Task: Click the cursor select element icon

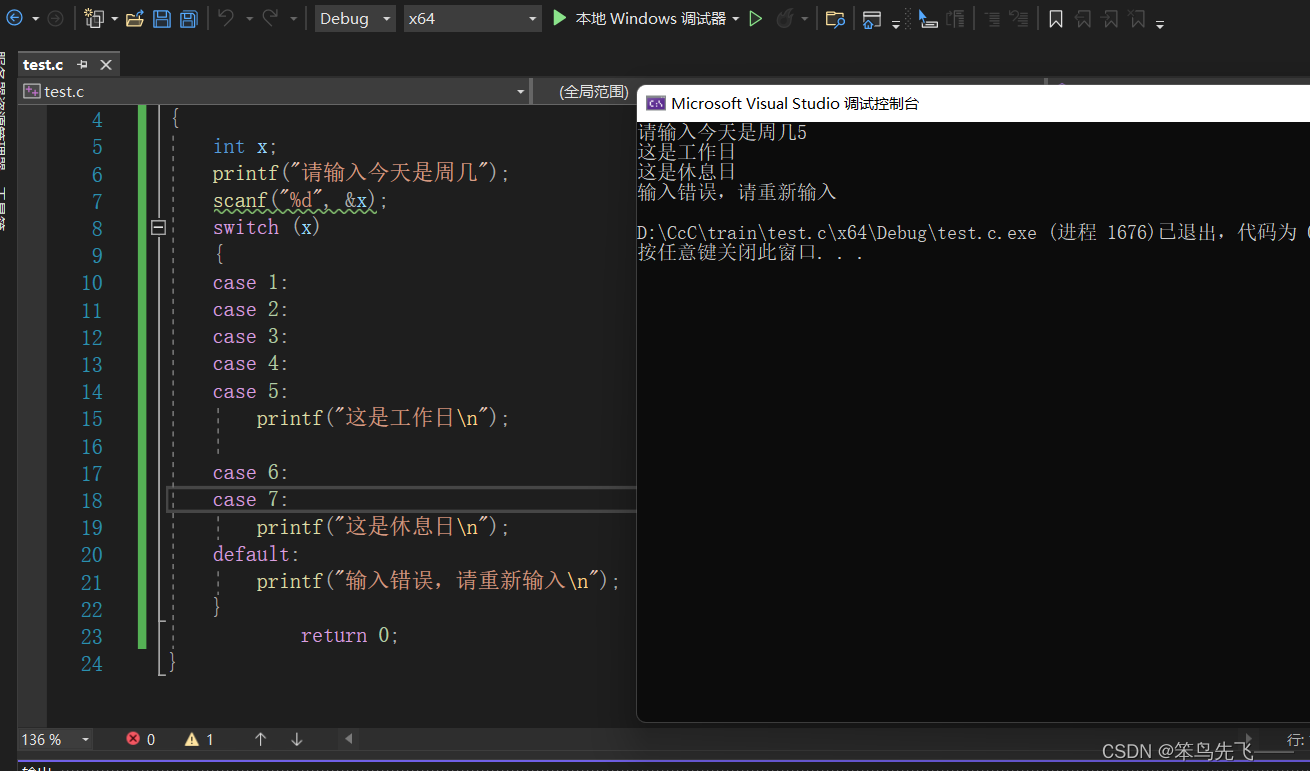Action: click(928, 18)
